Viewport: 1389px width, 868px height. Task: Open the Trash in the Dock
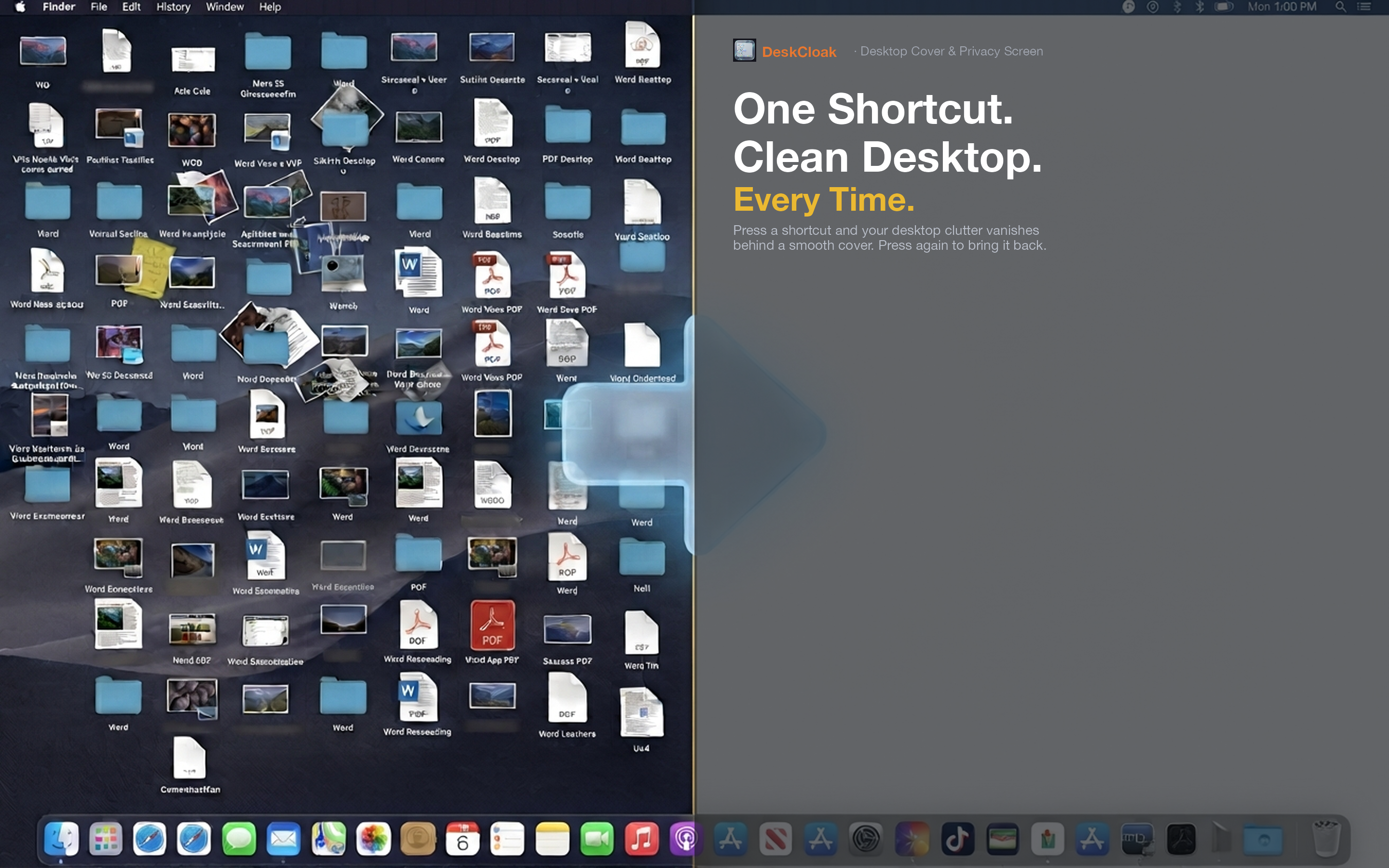click(x=1326, y=838)
